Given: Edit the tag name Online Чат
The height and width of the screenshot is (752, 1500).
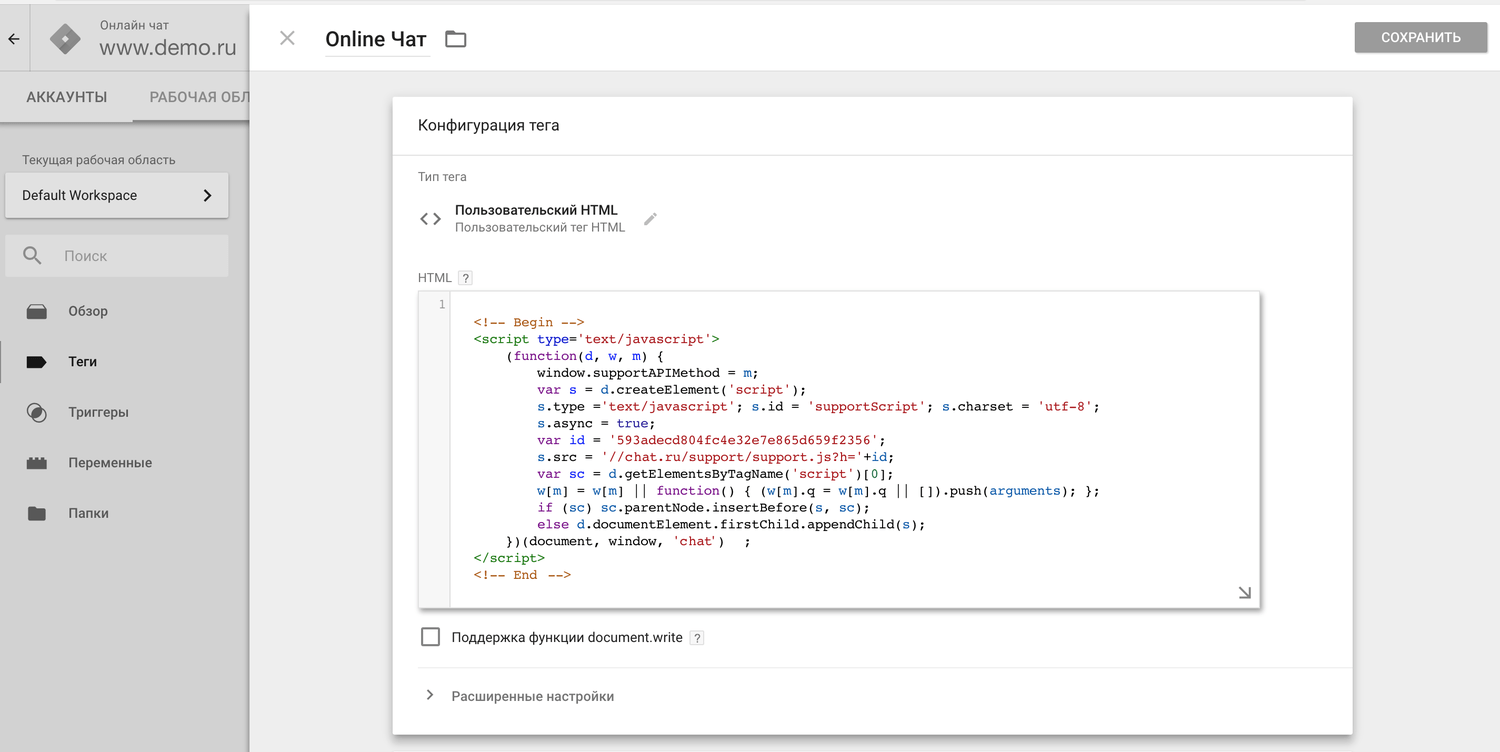Looking at the screenshot, I should [376, 39].
